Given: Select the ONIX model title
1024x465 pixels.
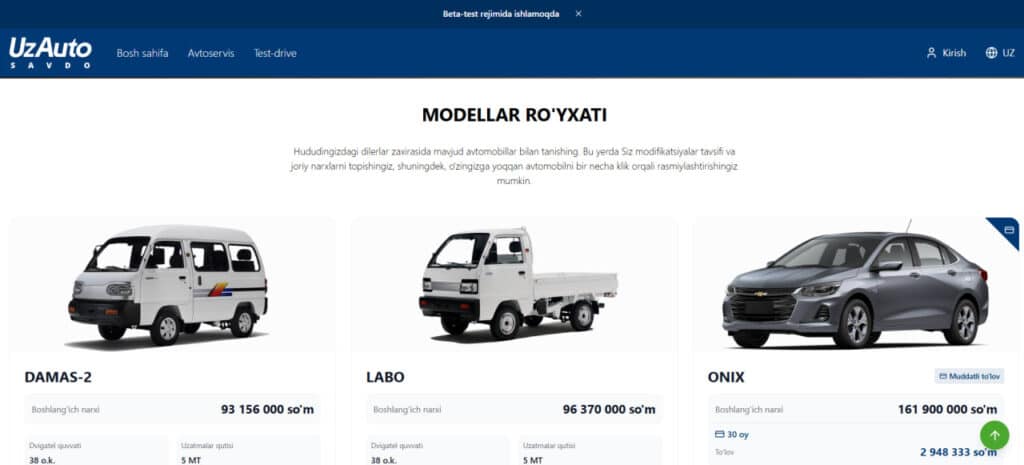Looking at the screenshot, I should tap(726, 377).
